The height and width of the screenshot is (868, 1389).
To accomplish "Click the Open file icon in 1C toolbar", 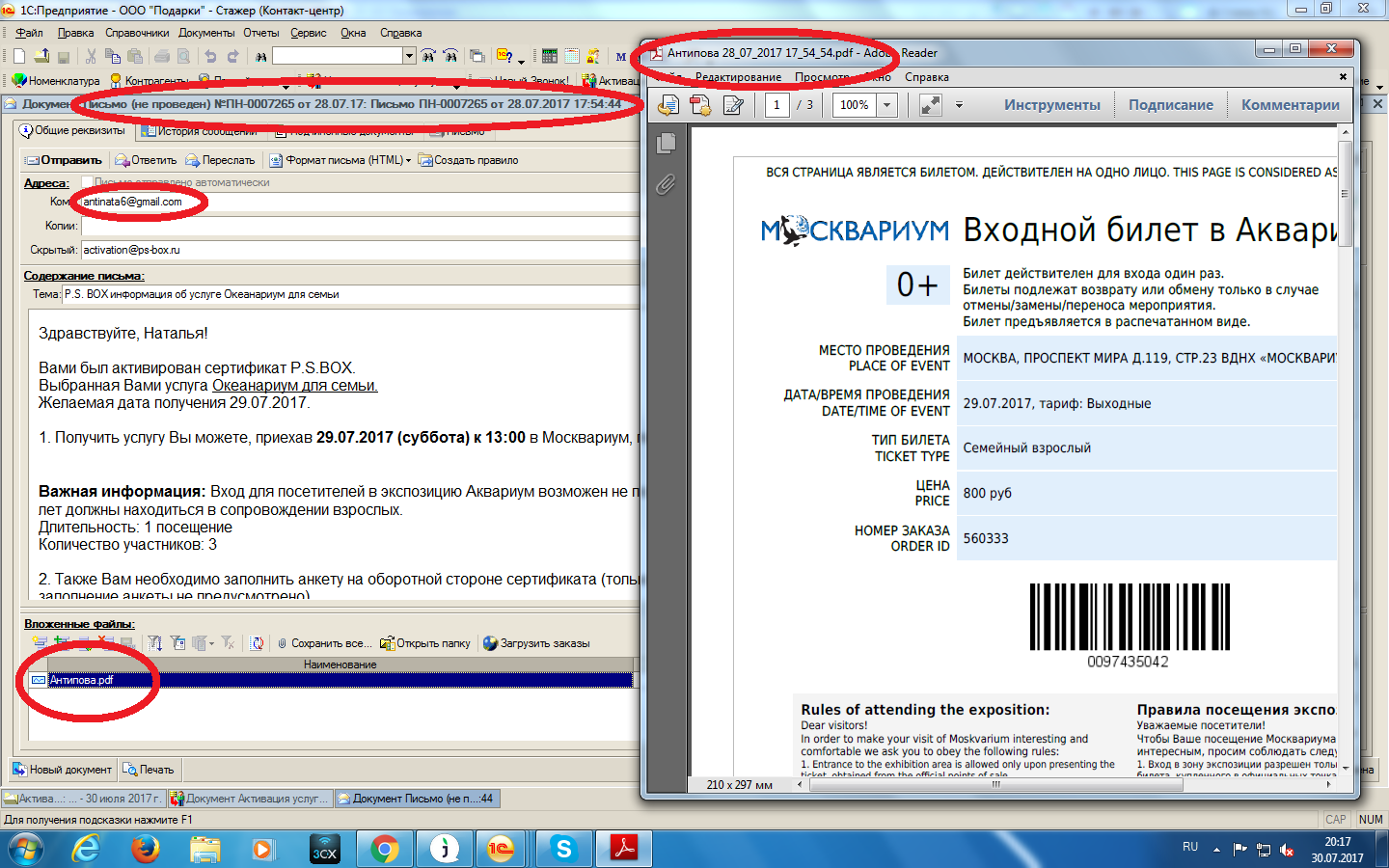I will 41,56.
